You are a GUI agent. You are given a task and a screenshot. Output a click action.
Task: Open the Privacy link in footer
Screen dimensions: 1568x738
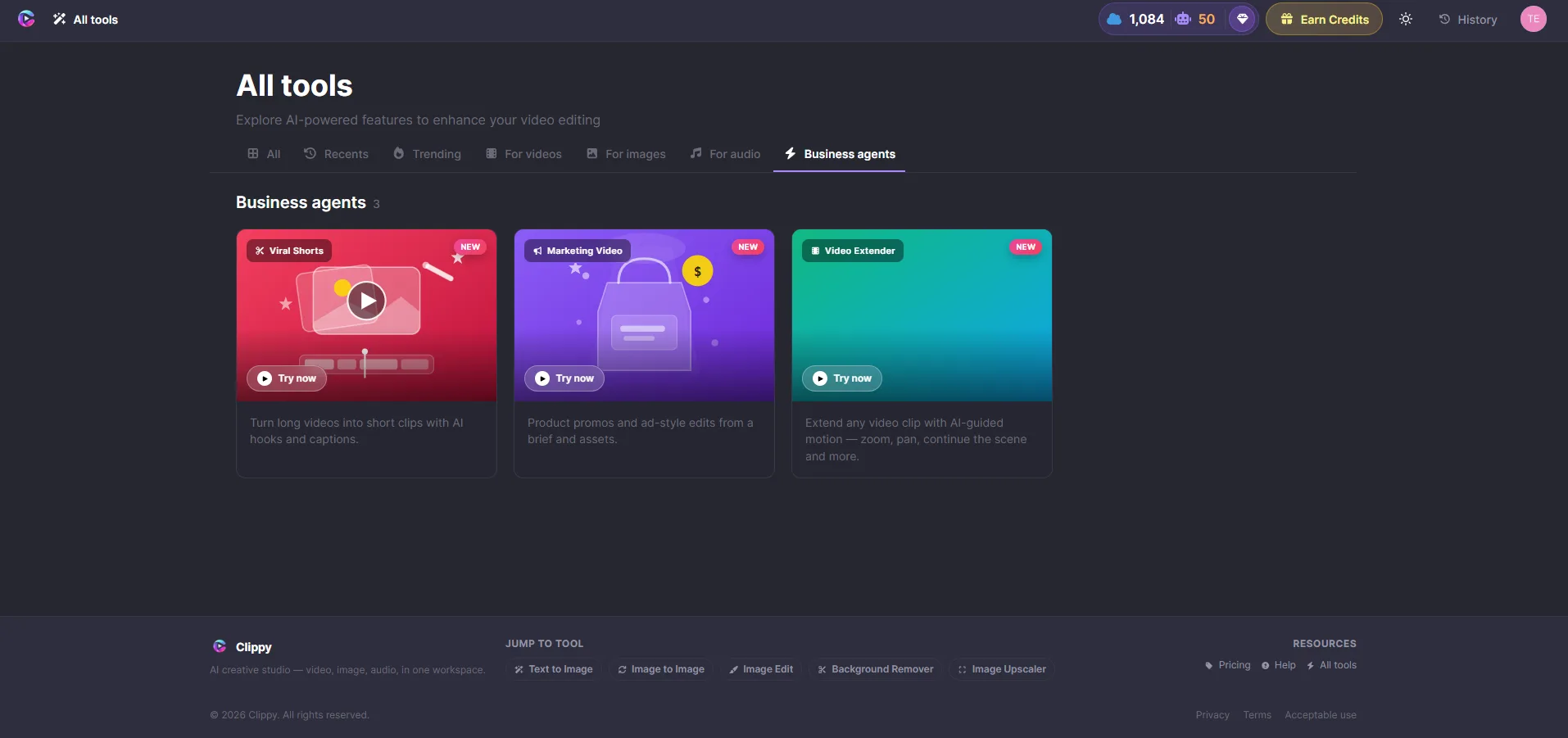pyautogui.click(x=1212, y=715)
